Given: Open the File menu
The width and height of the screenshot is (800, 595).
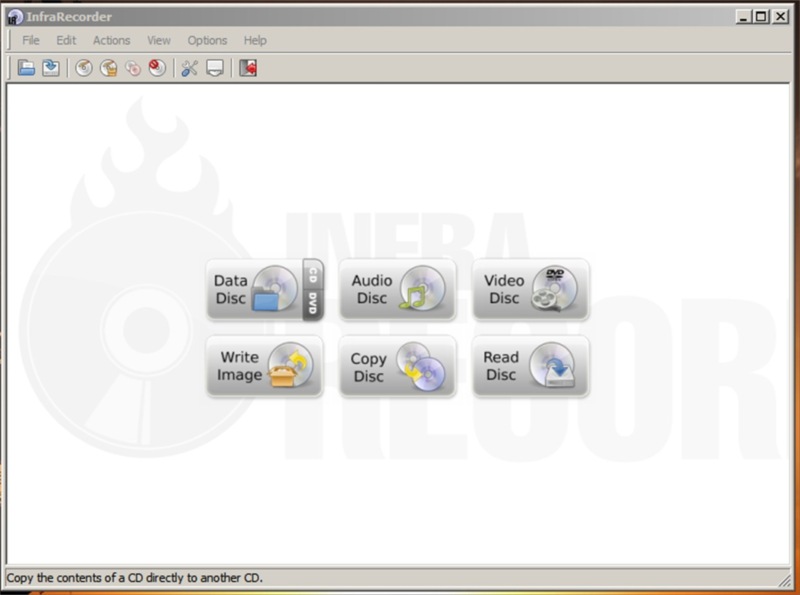Looking at the screenshot, I should pyautogui.click(x=31, y=40).
